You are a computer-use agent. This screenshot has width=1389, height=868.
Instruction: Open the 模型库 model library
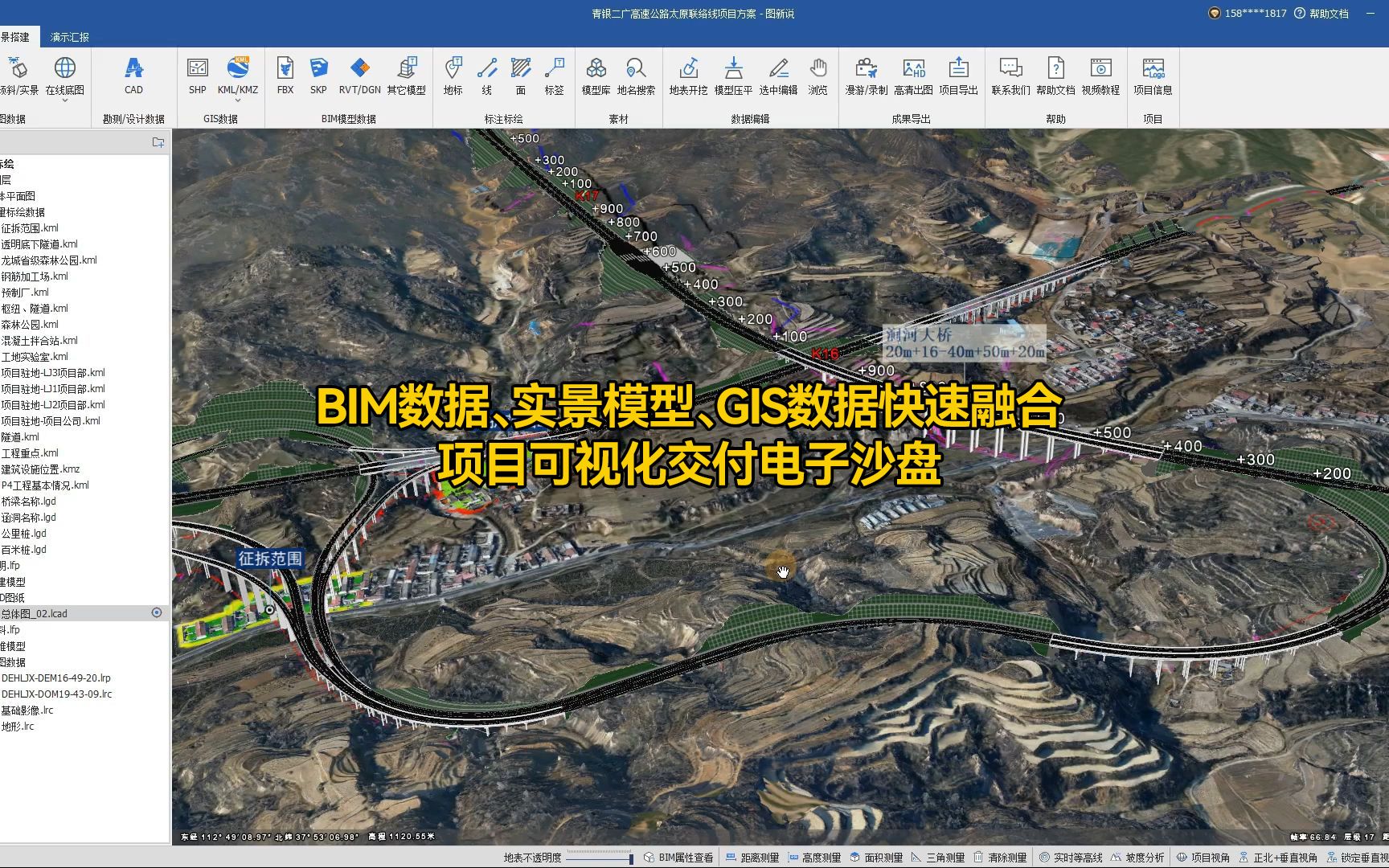pos(596,76)
